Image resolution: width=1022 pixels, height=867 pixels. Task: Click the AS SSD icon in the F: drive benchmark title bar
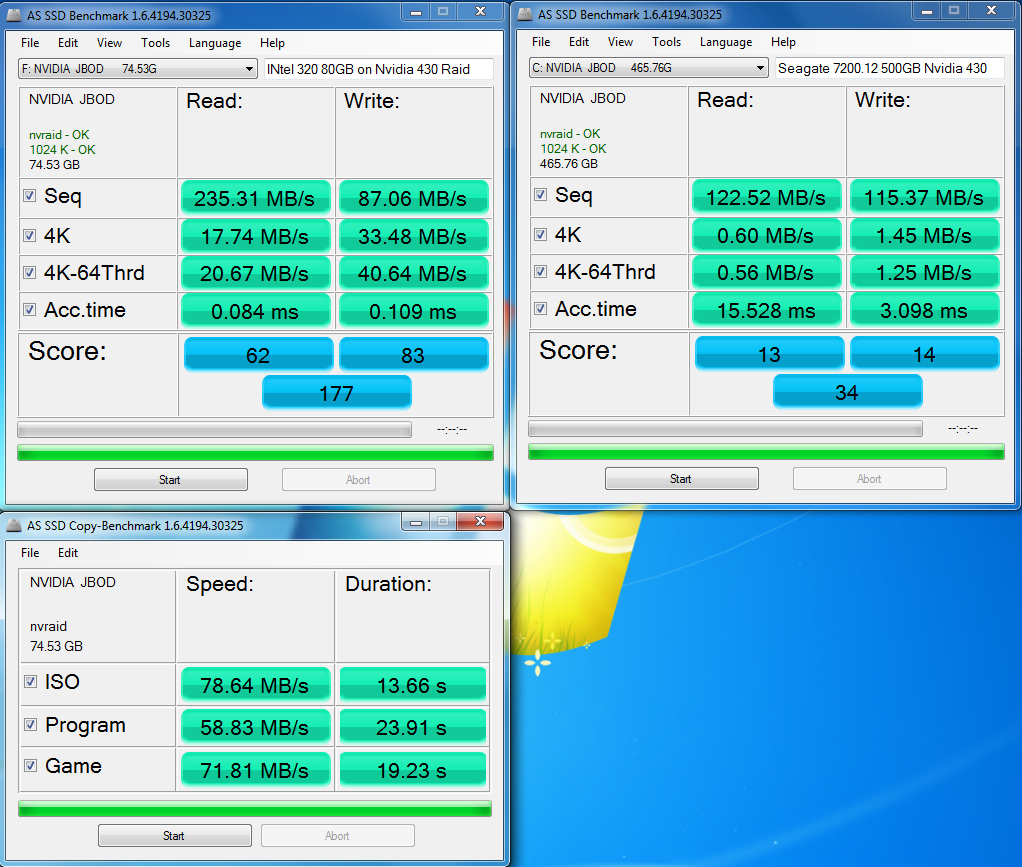[x=14, y=14]
